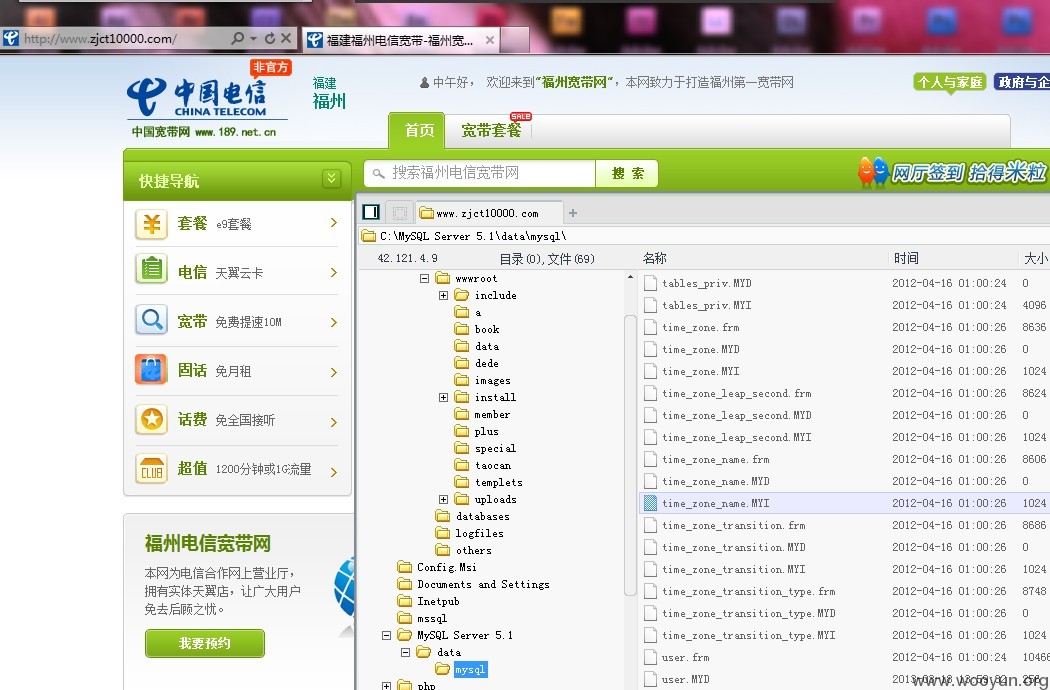This screenshot has height=690, width=1050.
Task: Select the 个人与家庭 tab
Action: coord(950,82)
